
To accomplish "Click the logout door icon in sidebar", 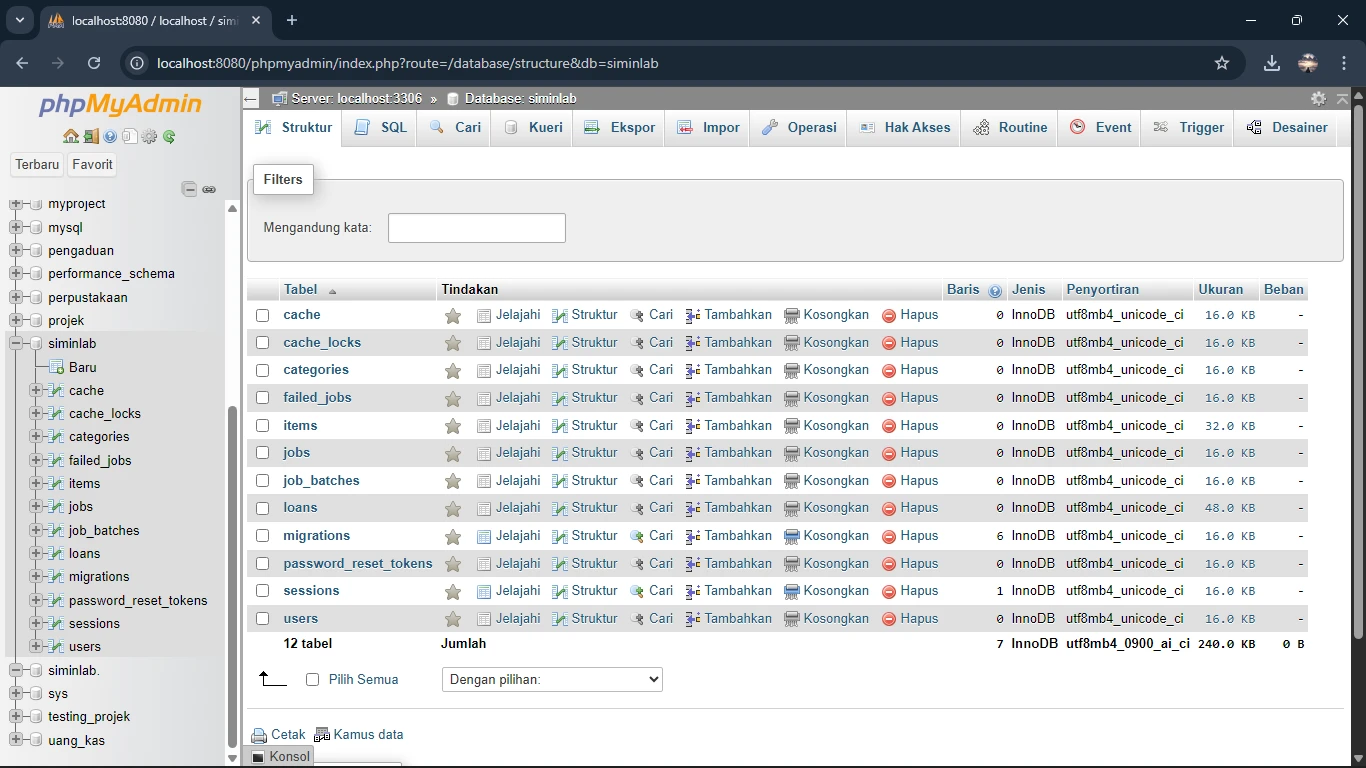I will coord(90,137).
